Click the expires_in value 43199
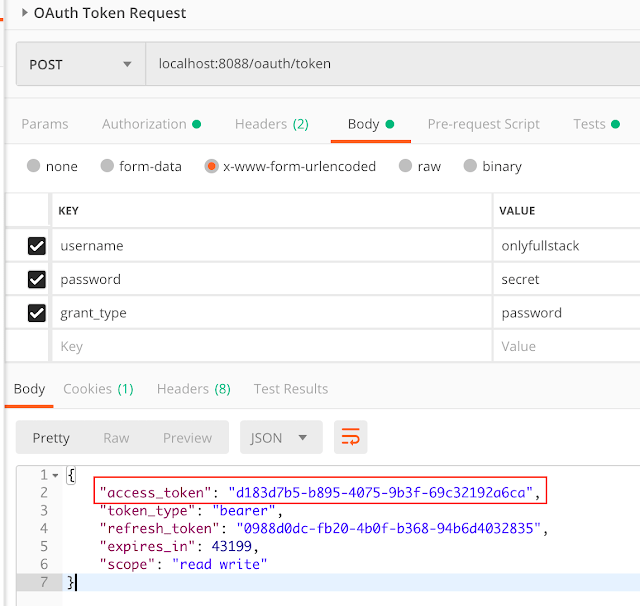Viewport: 640px width, 606px height. tap(231, 546)
